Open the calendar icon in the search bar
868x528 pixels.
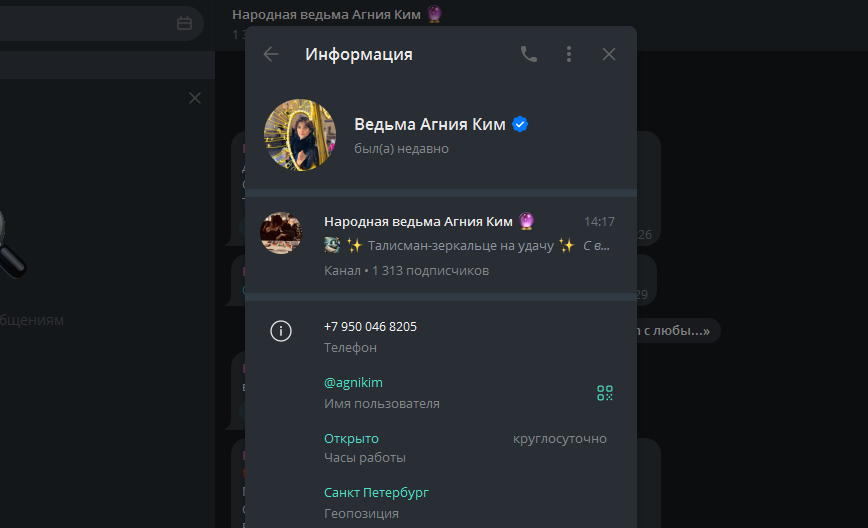tap(184, 23)
